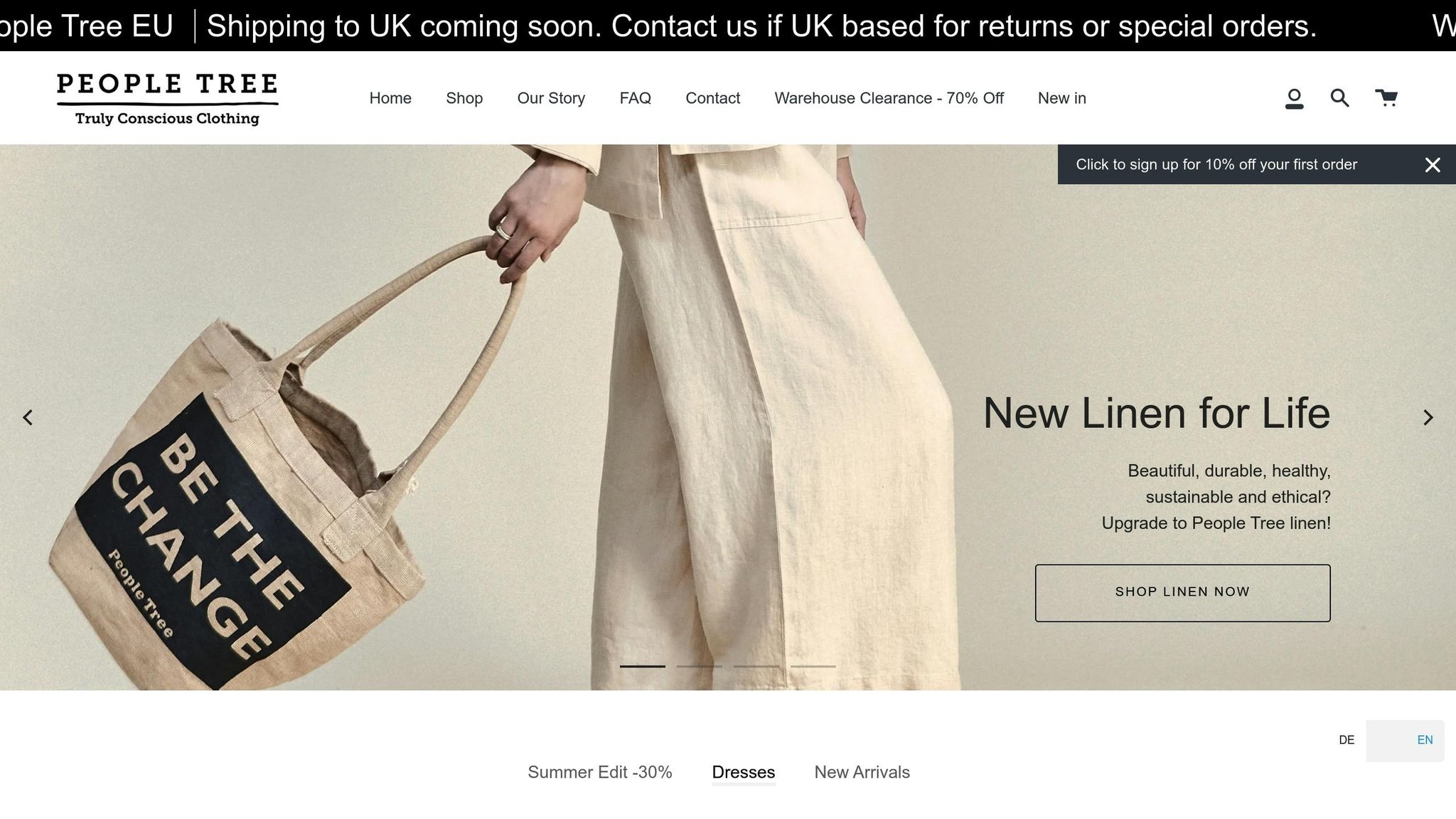Advance to next slide with right arrow
The image size is (1456, 819).
(x=1428, y=417)
